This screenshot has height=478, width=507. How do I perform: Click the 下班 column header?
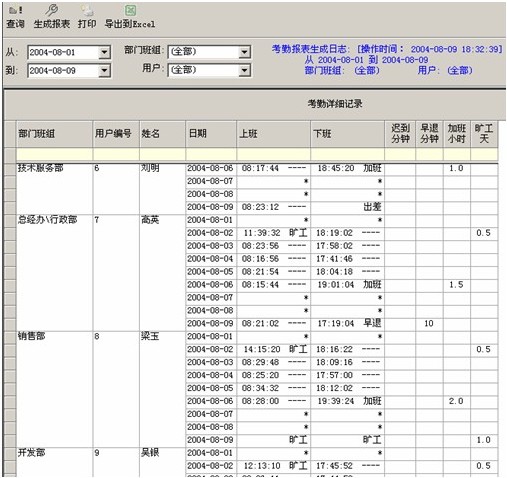point(347,134)
